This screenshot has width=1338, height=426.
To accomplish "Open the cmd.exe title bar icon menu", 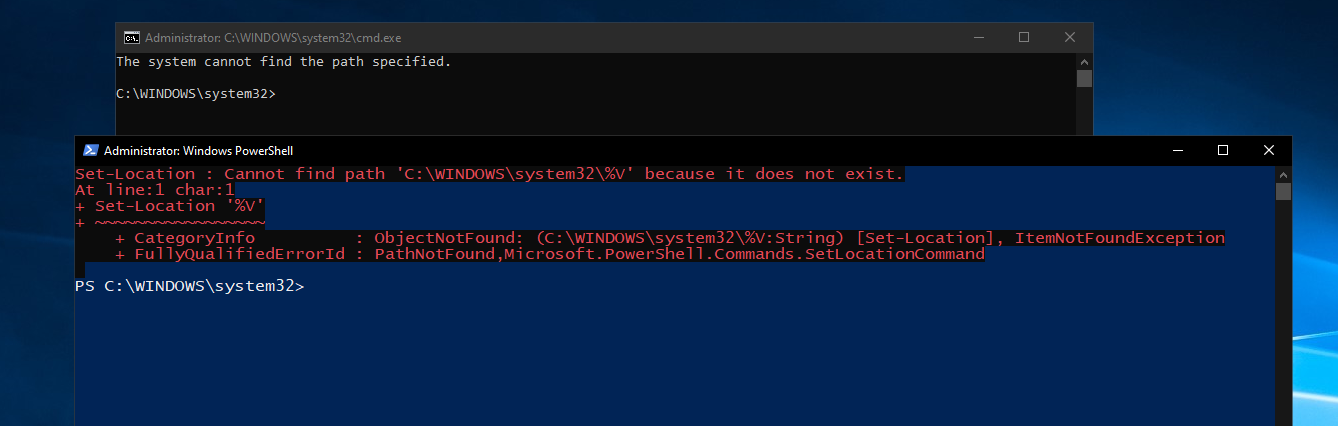I will 131,38.
